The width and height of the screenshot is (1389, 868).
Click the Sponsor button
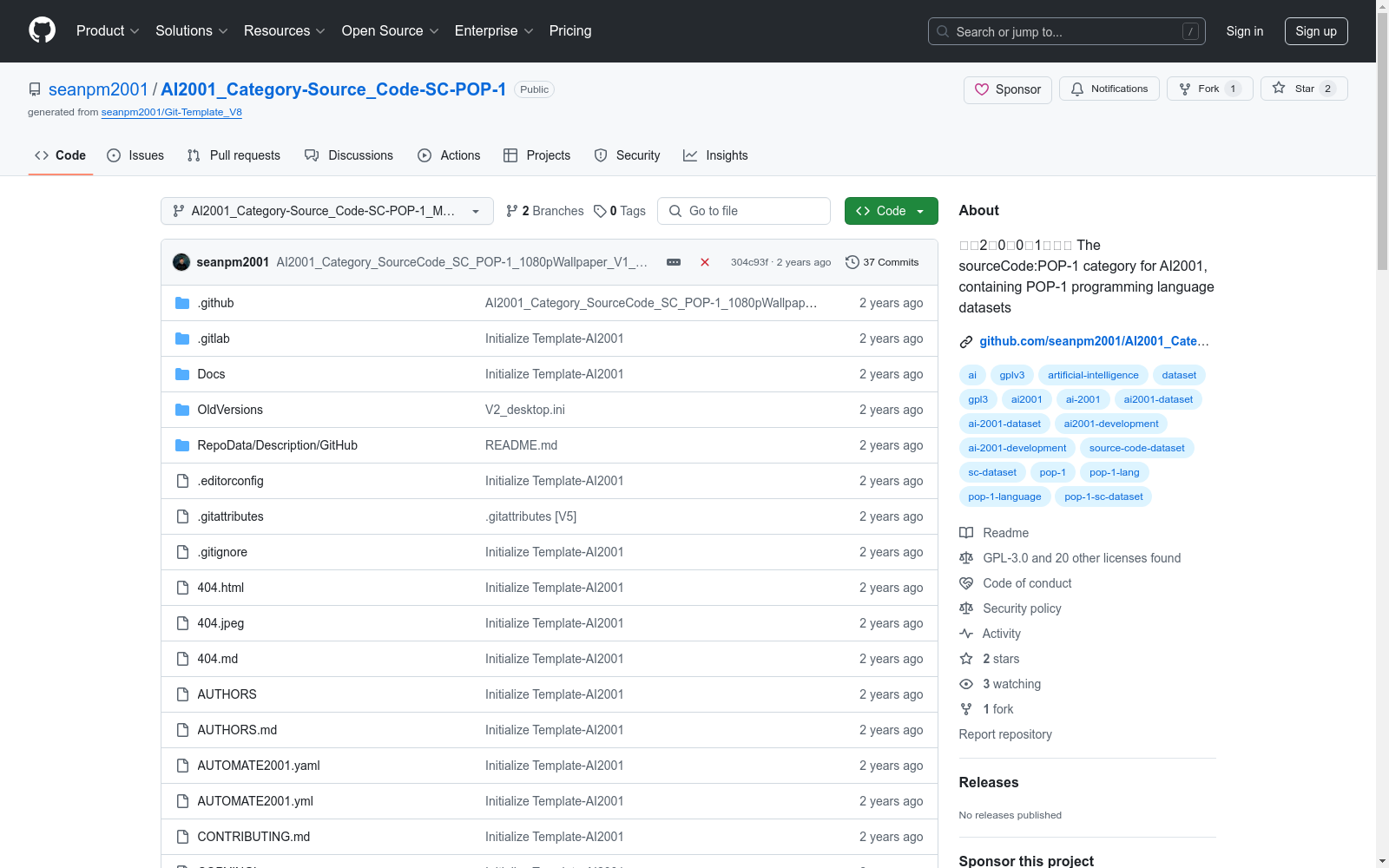point(1008,89)
